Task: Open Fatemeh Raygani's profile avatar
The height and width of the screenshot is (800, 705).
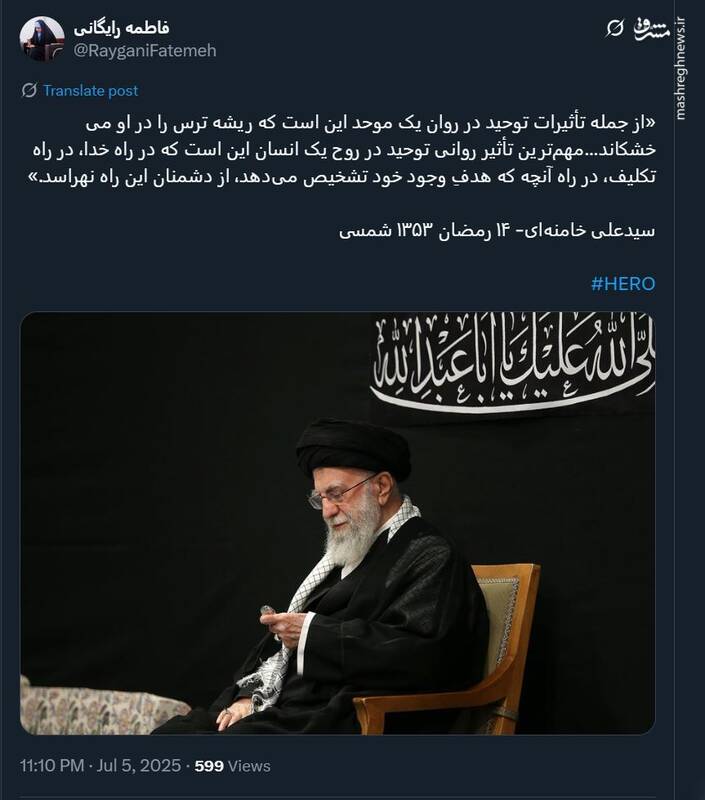Action: click(42, 39)
